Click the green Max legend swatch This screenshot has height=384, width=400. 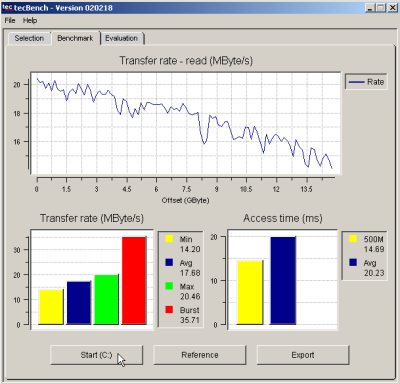coord(169,286)
